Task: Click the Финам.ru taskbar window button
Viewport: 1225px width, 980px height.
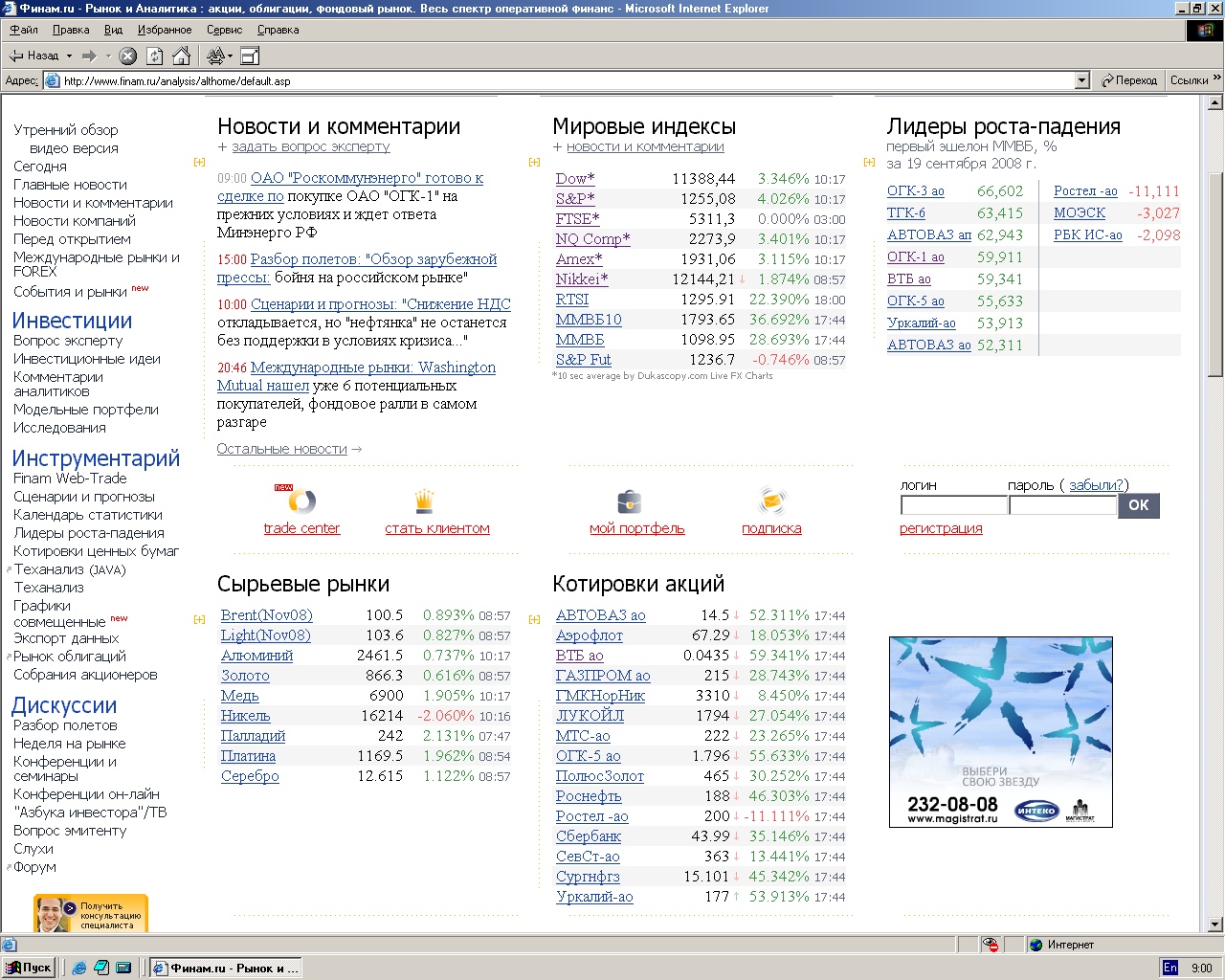Action: click(227, 968)
